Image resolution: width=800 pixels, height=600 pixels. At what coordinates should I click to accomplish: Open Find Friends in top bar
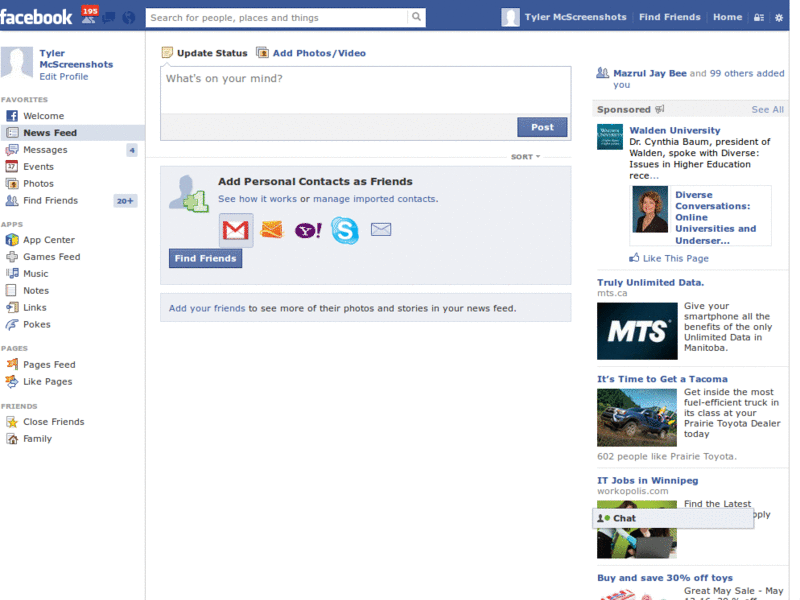669,17
